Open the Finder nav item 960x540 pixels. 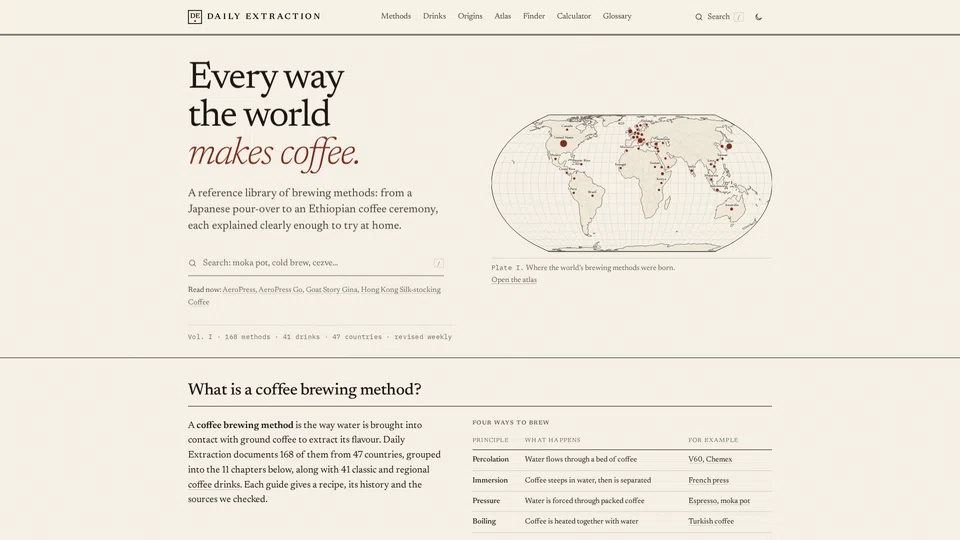(x=534, y=17)
